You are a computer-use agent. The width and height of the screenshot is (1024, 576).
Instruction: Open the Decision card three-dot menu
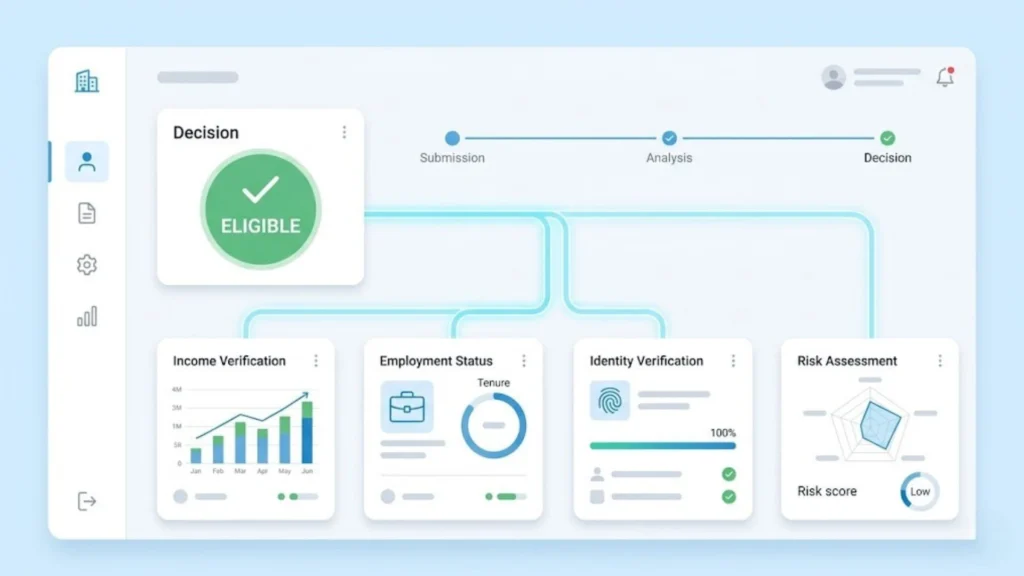344,132
